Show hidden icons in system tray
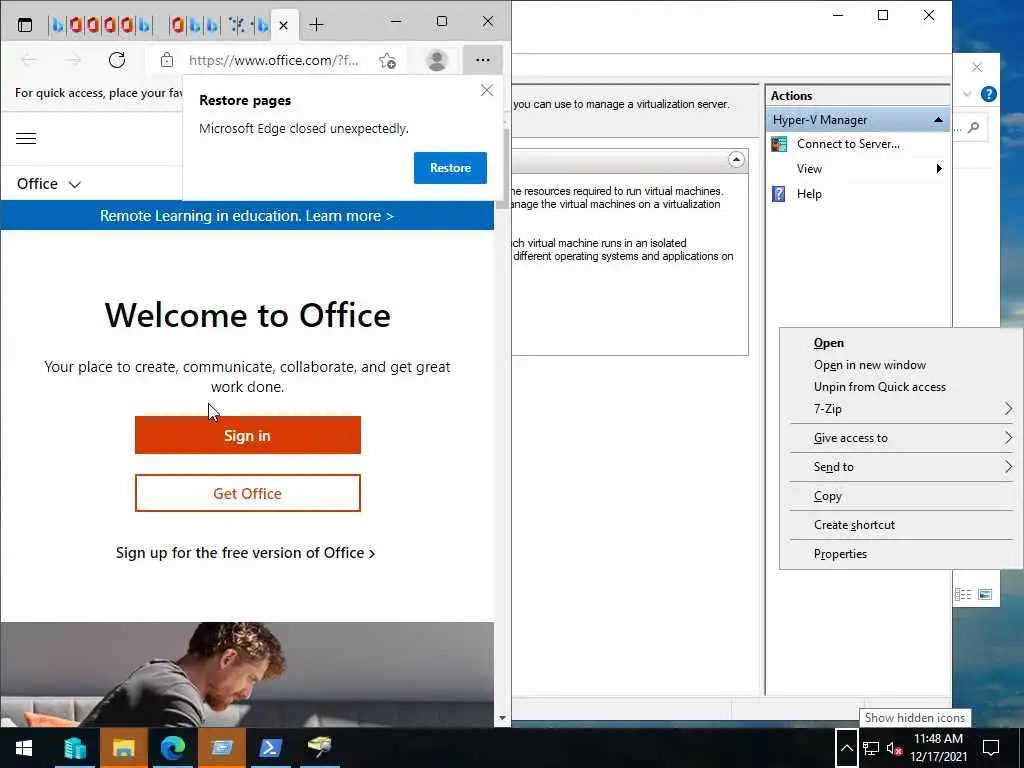 point(846,748)
